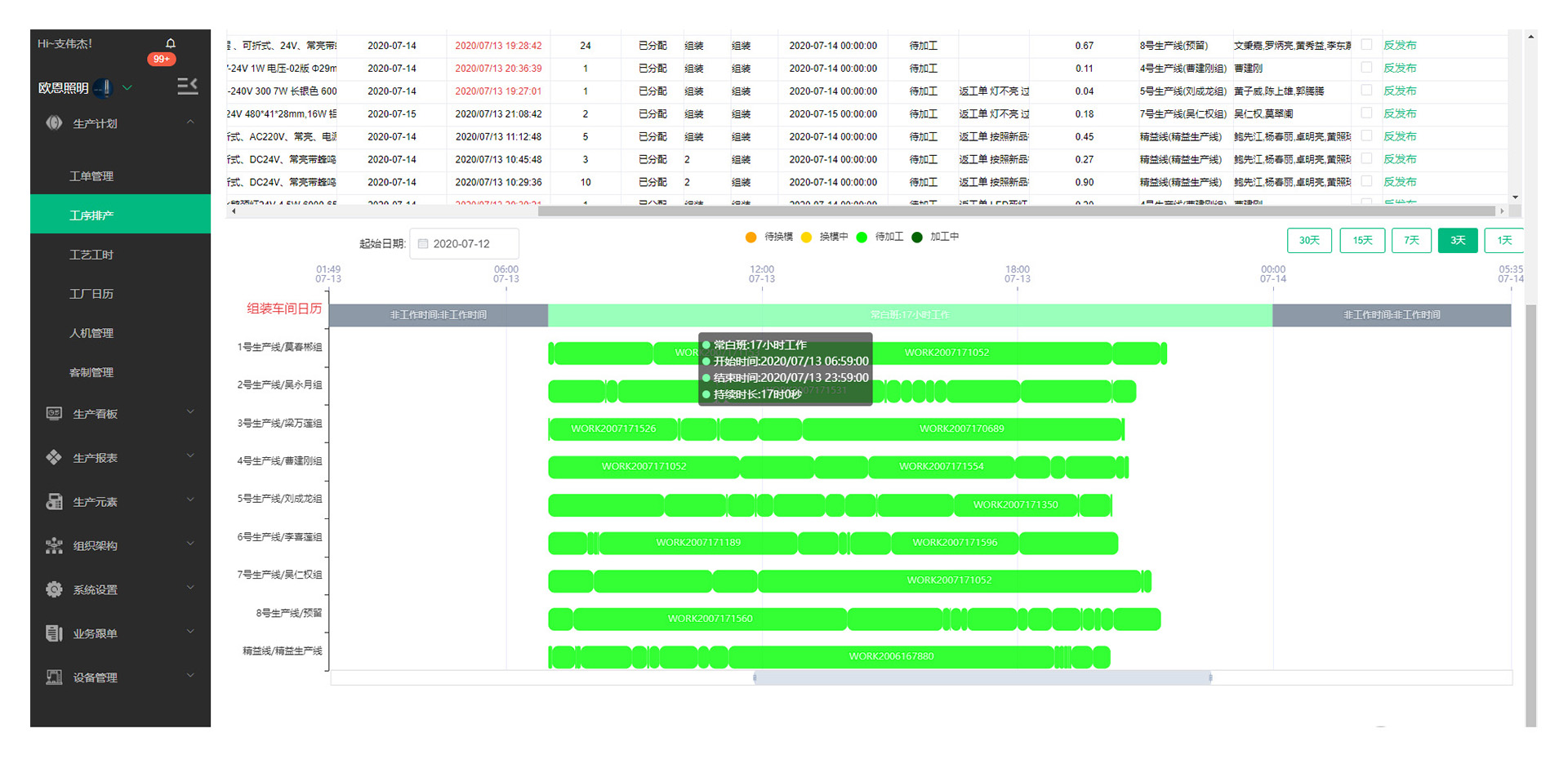This screenshot has height=764, width=1568.
Task: Click 反发布 link in 8号生产线(预留) row
Action: tap(1400, 46)
